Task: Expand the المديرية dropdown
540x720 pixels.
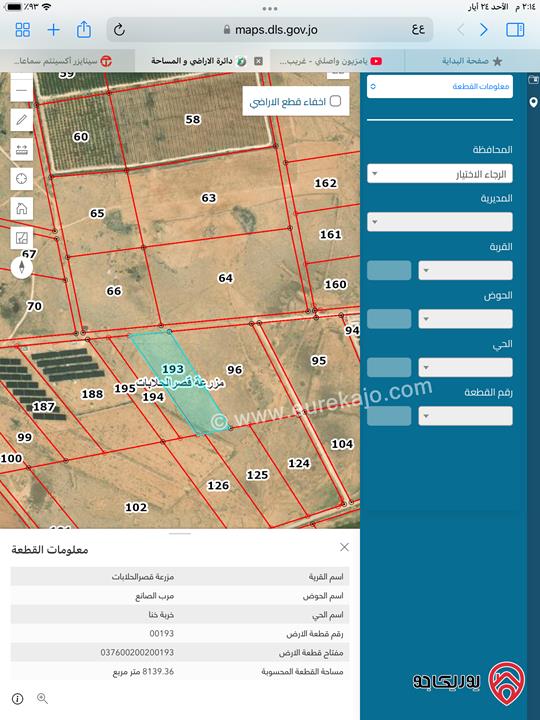Action: click(440, 222)
